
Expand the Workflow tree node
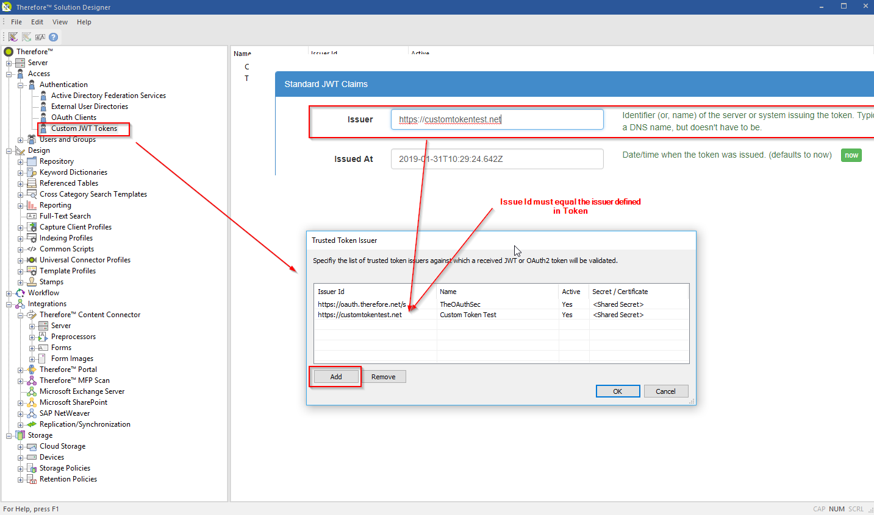[x=9, y=293]
